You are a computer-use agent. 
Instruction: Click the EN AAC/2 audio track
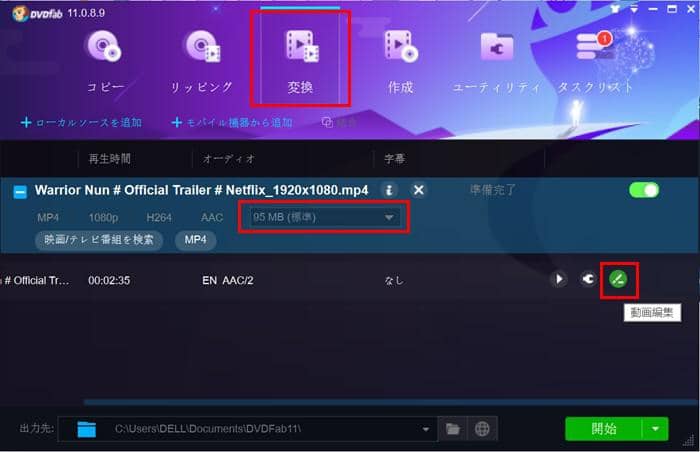228,280
